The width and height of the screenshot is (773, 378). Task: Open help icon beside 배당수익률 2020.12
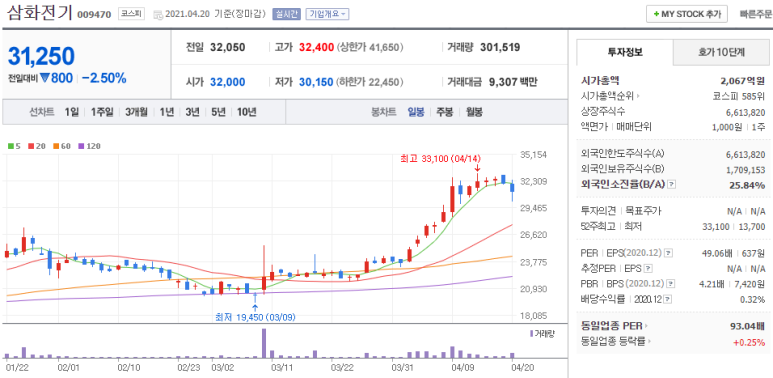tap(667, 299)
